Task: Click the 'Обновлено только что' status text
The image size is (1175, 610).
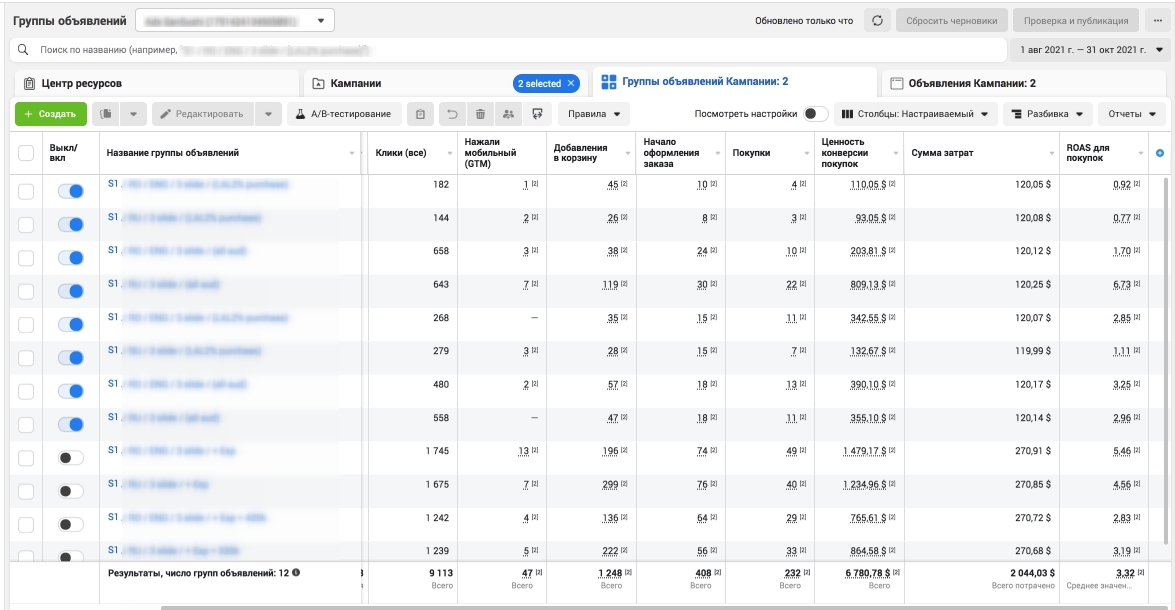Action: [x=803, y=21]
